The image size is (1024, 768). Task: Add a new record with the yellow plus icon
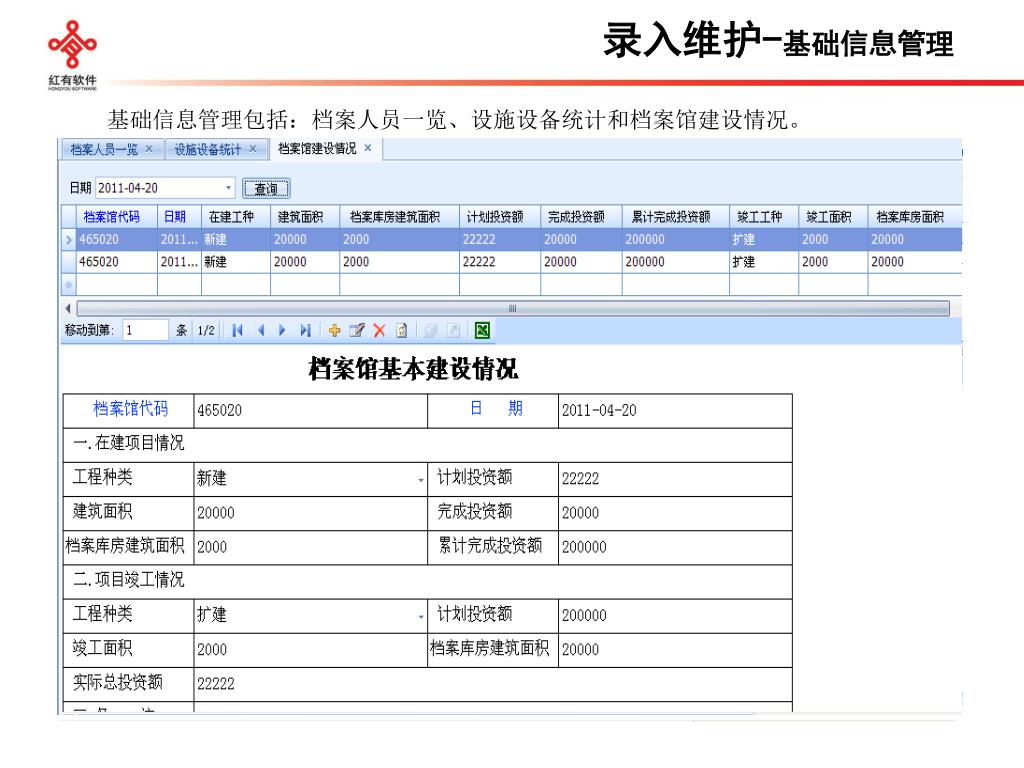click(x=334, y=330)
